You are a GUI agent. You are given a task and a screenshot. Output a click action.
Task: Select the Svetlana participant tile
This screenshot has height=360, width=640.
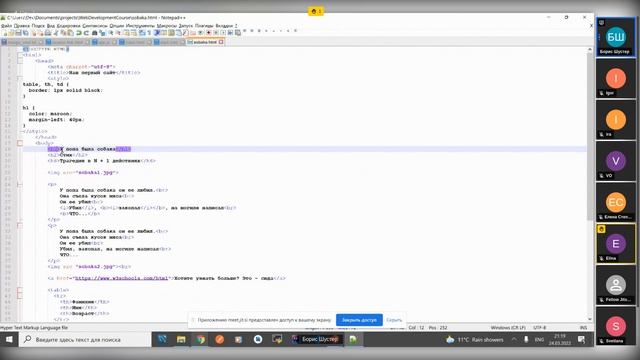pyautogui.click(x=616, y=326)
